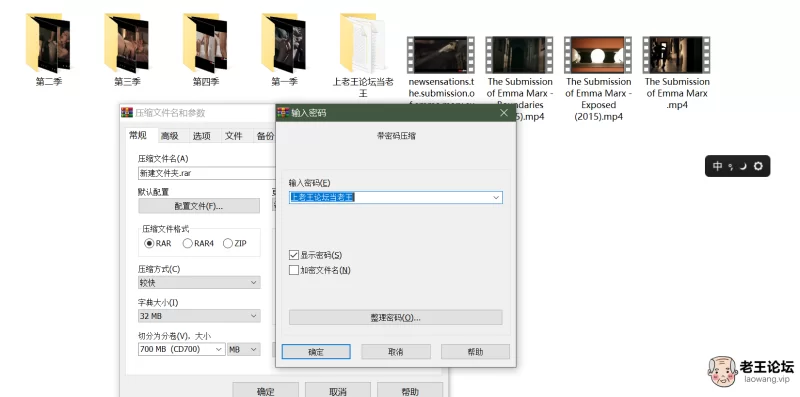Click the 第一季 folder name label
The height and width of the screenshot is (397, 800).
click(x=284, y=82)
